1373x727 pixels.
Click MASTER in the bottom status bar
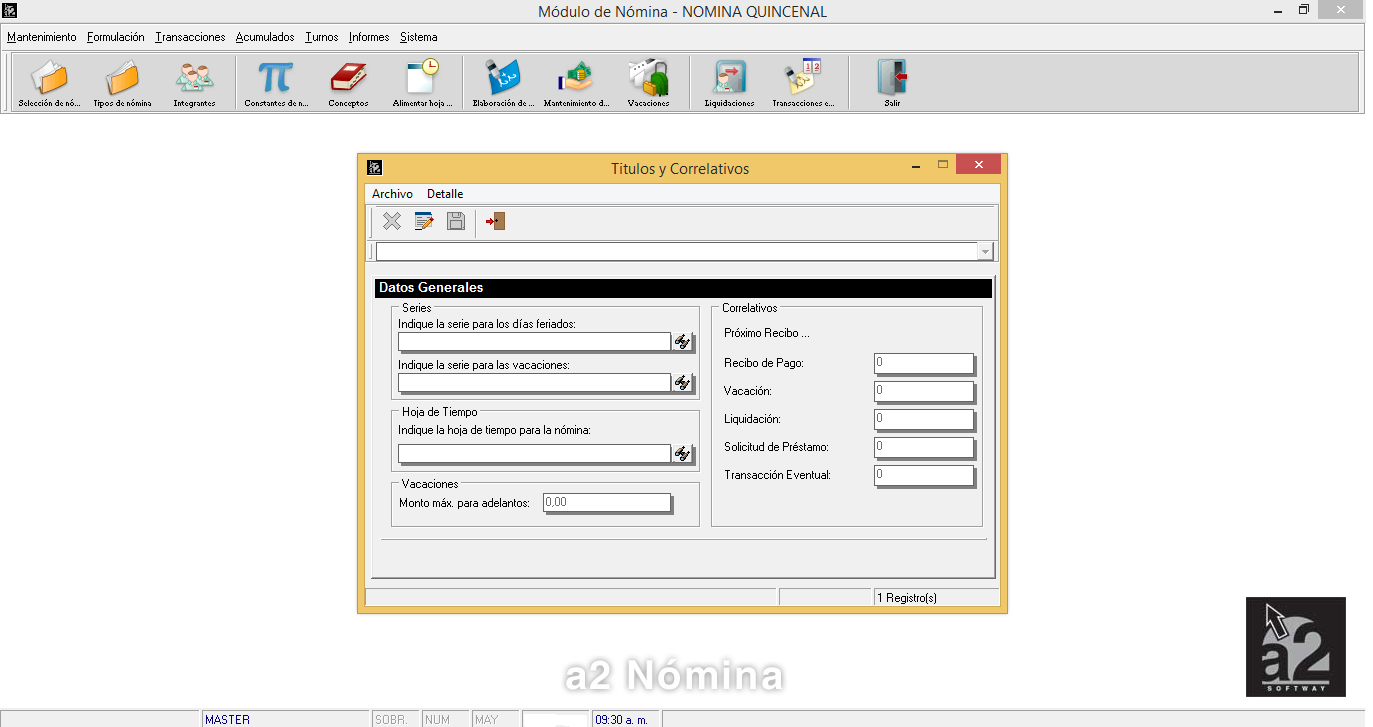point(227,720)
